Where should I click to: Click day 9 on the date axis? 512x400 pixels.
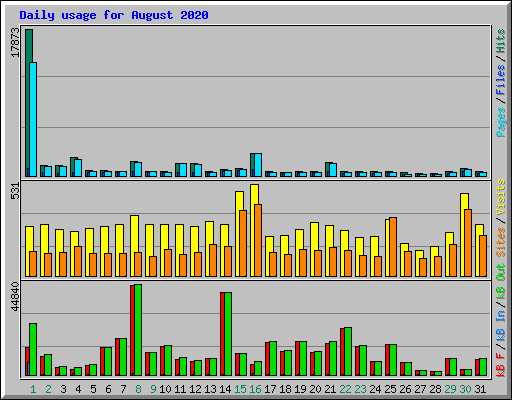click(153, 389)
